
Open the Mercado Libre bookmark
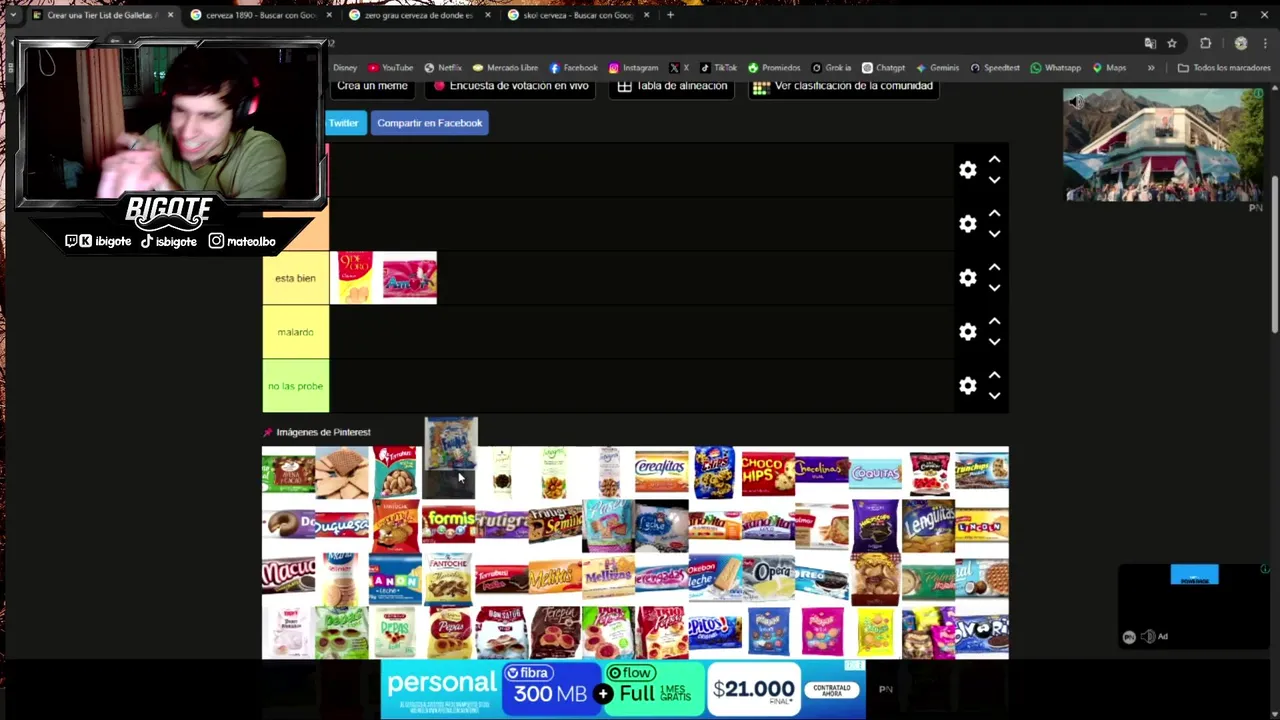(x=505, y=68)
